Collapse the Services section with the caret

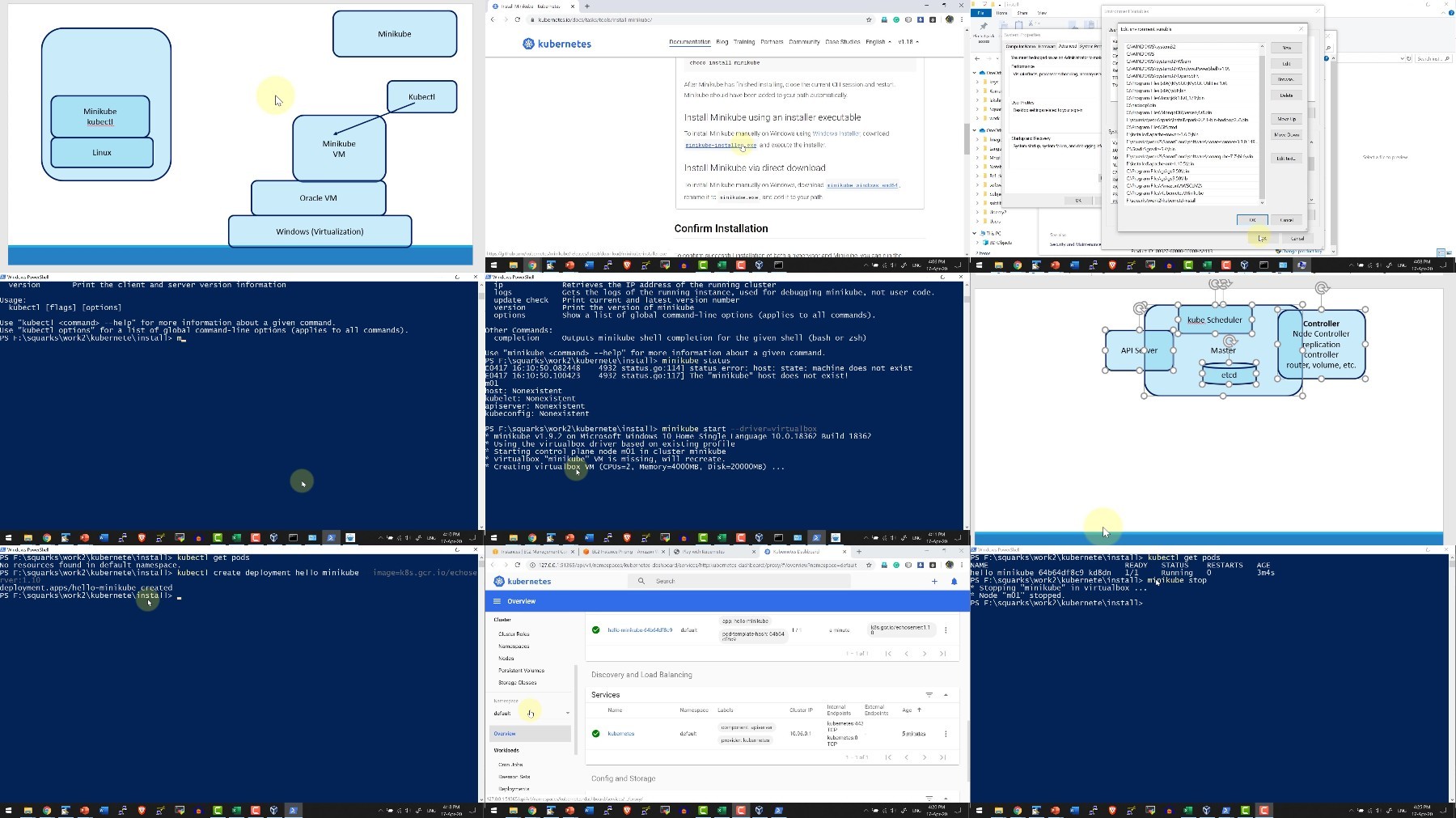[x=946, y=694]
